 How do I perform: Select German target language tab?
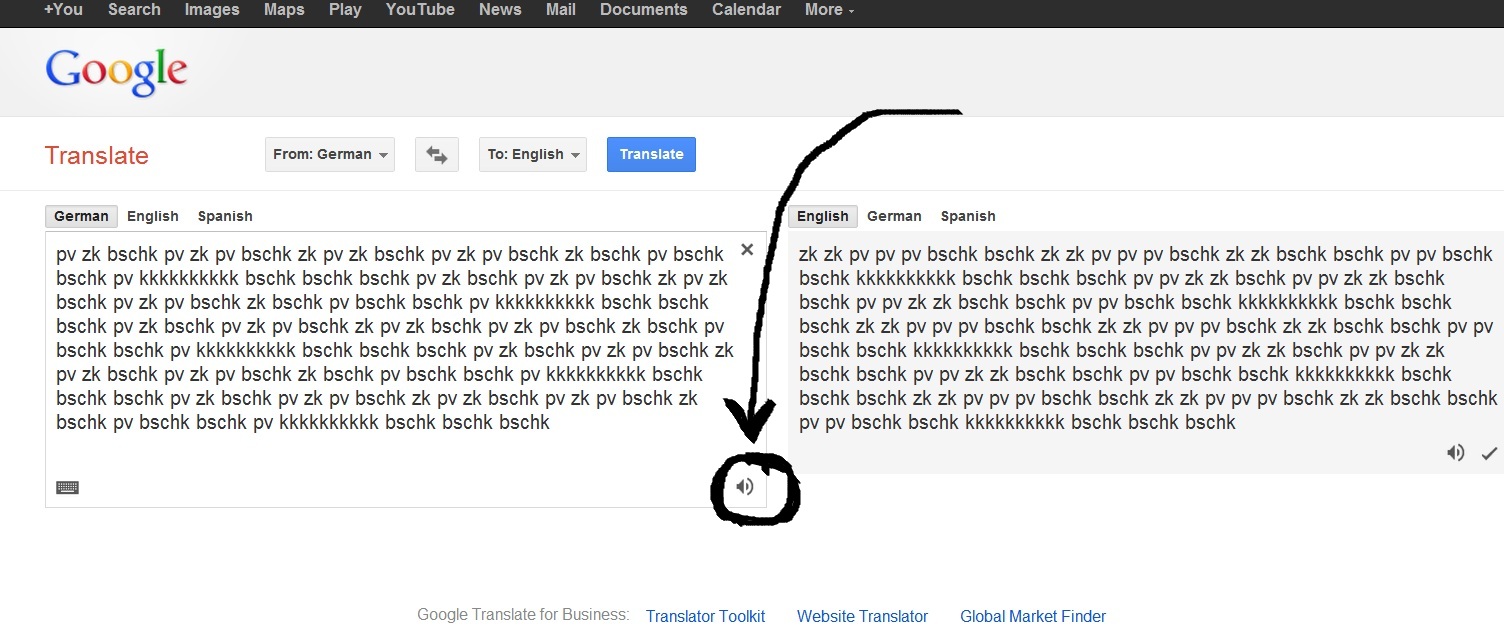tap(894, 216)
